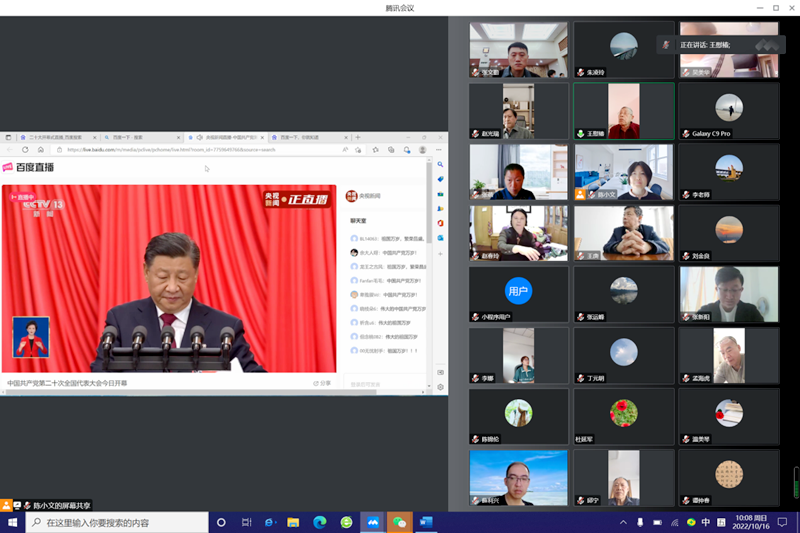Screen dimensions: 800x533
Task: Click the 陈小文的屏幕共享 label
Action: (62, 505)
